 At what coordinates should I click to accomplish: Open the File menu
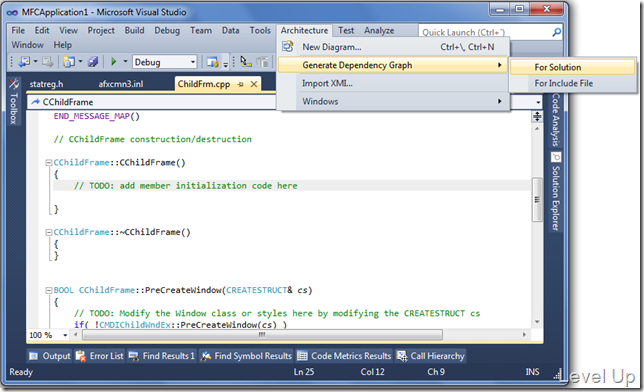point(18,30)
